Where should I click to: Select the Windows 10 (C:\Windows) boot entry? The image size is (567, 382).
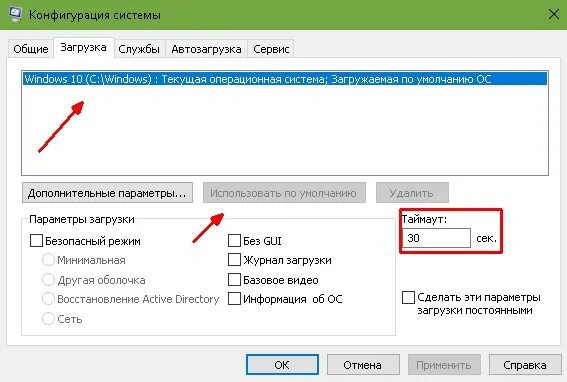tap(285, 79)
